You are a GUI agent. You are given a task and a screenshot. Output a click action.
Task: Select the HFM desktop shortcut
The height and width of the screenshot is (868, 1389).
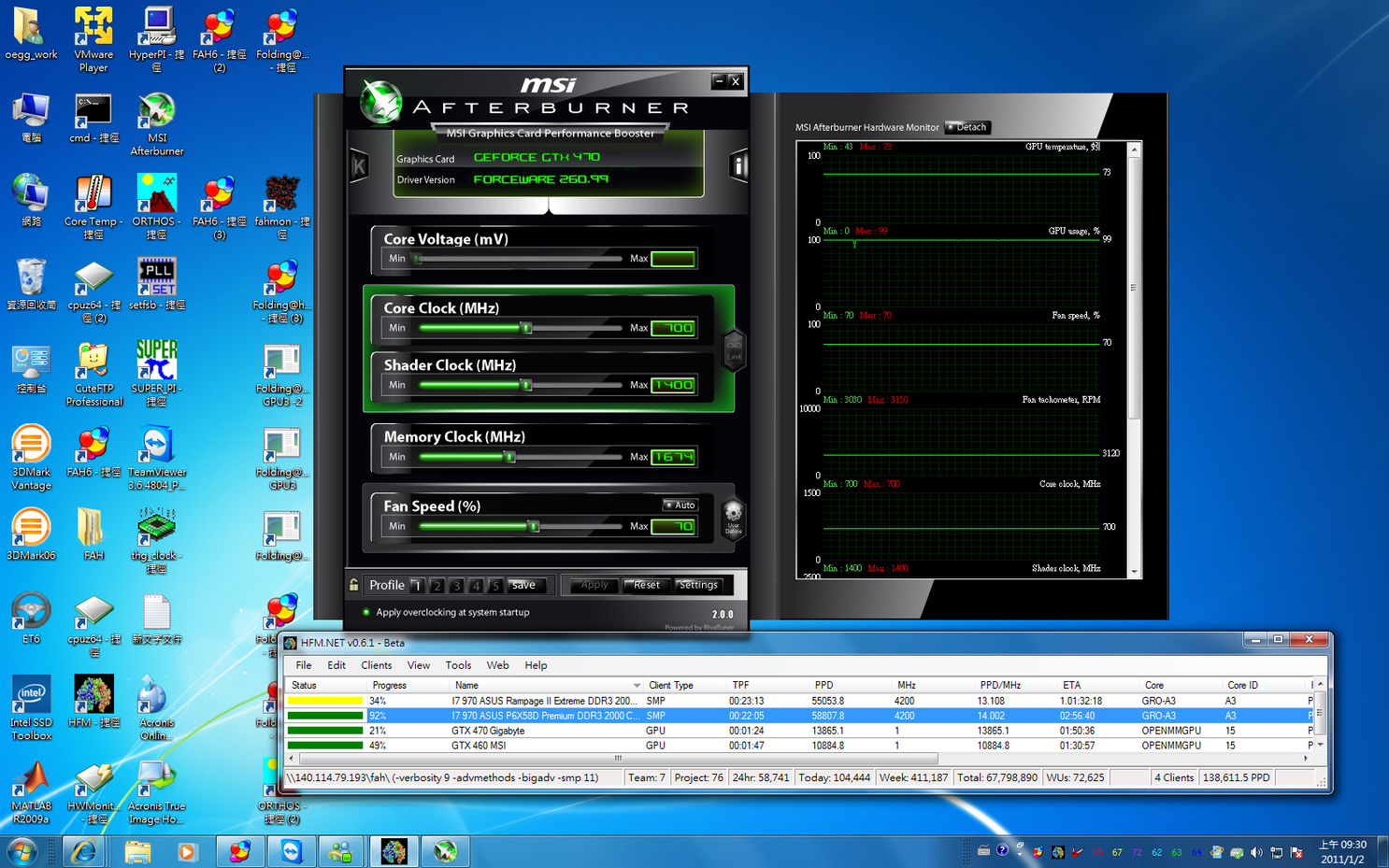pyautogui.click(x=93, y=701)
